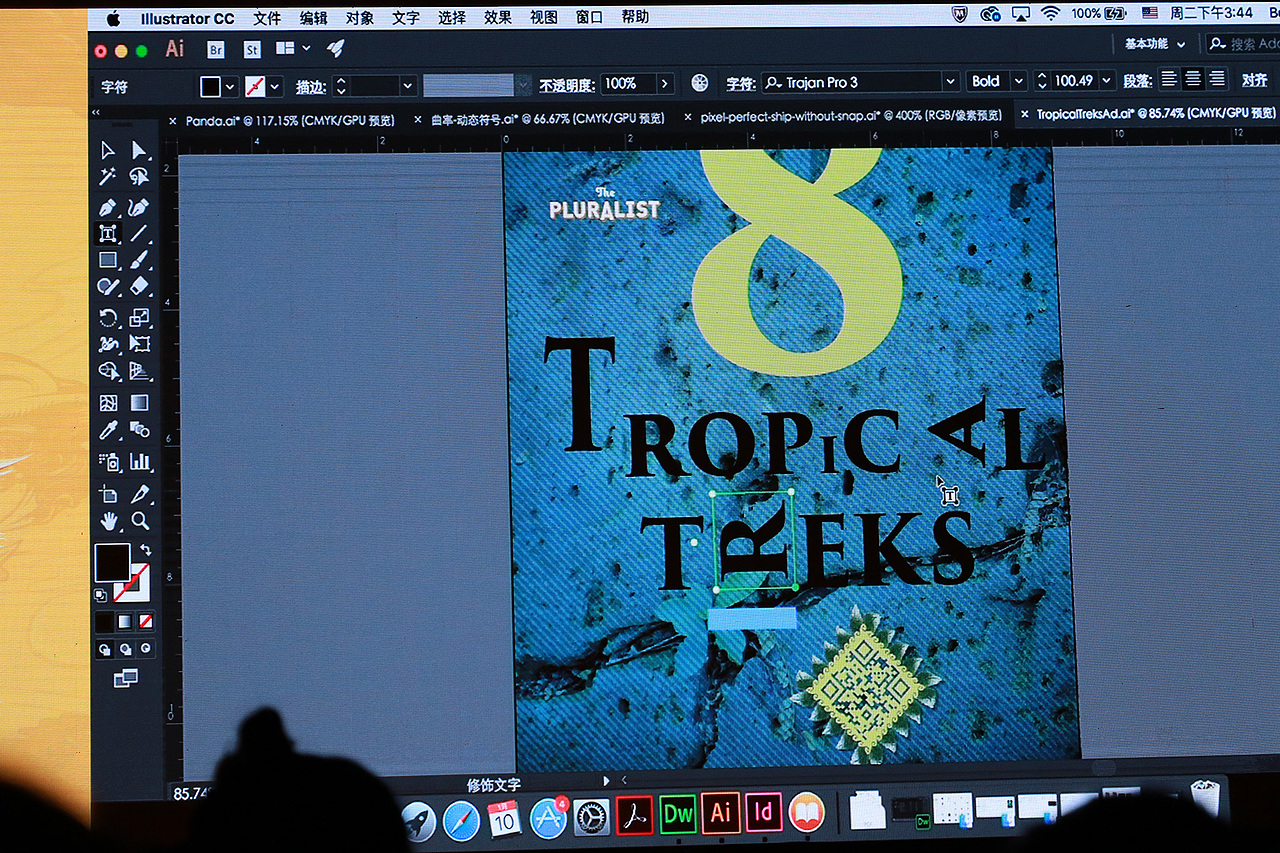
Task: Enable Draw Behind mode
Action: pyautogui.click(x=125, y=649)
